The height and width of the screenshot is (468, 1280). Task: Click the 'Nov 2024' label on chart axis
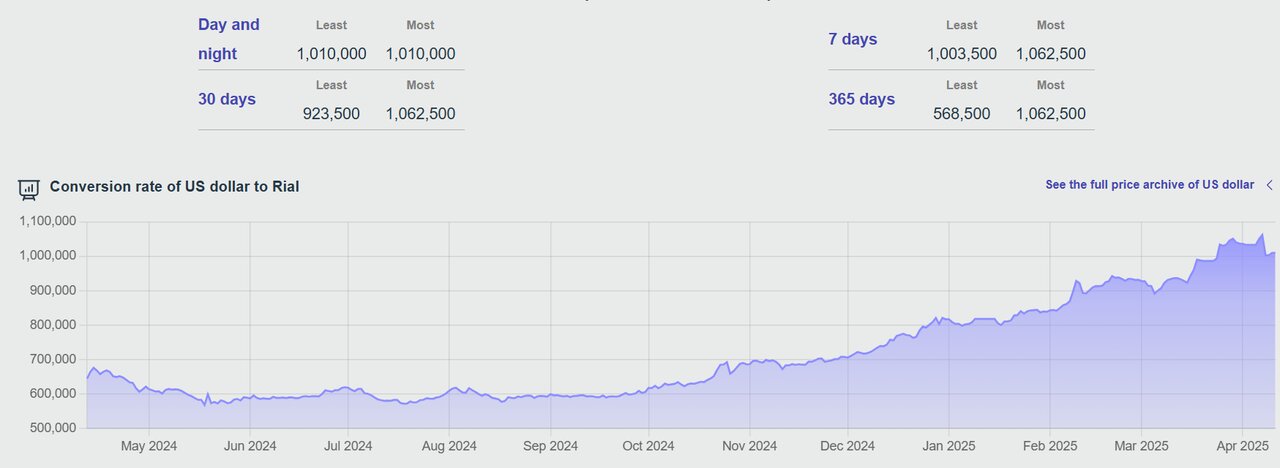pos(749,446)
